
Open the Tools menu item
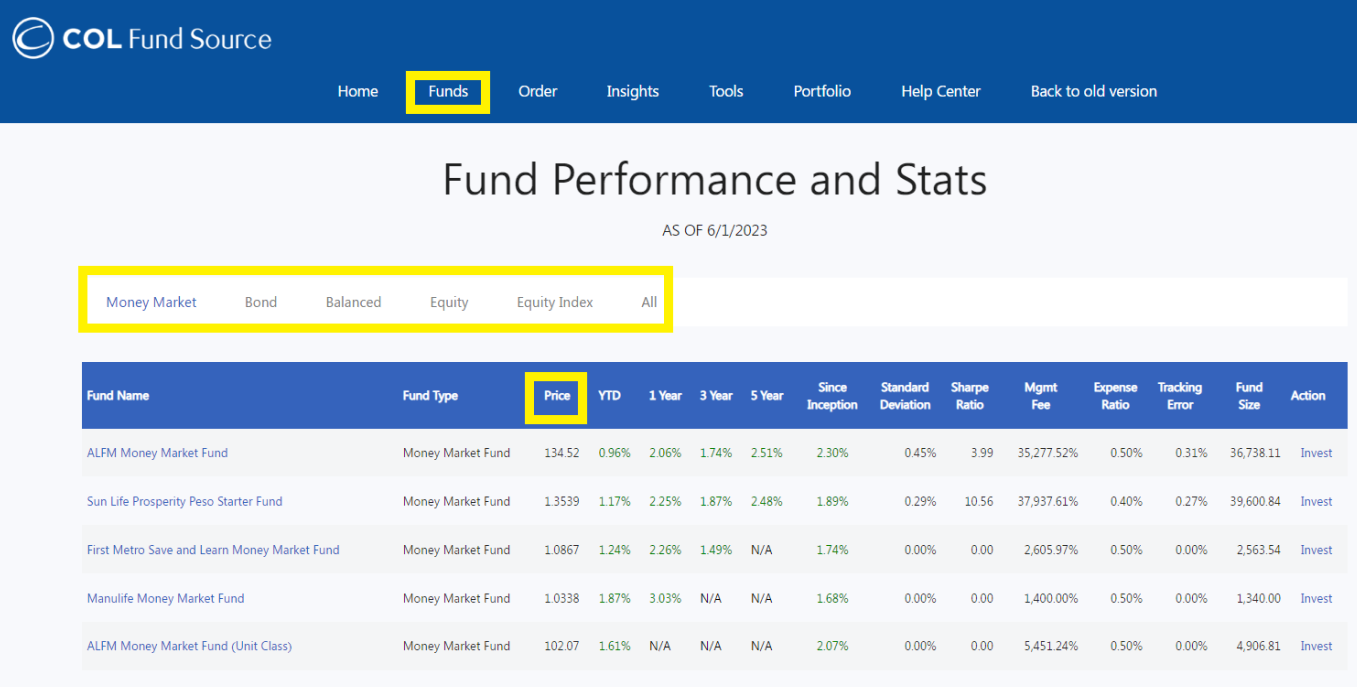pos(726,91)
